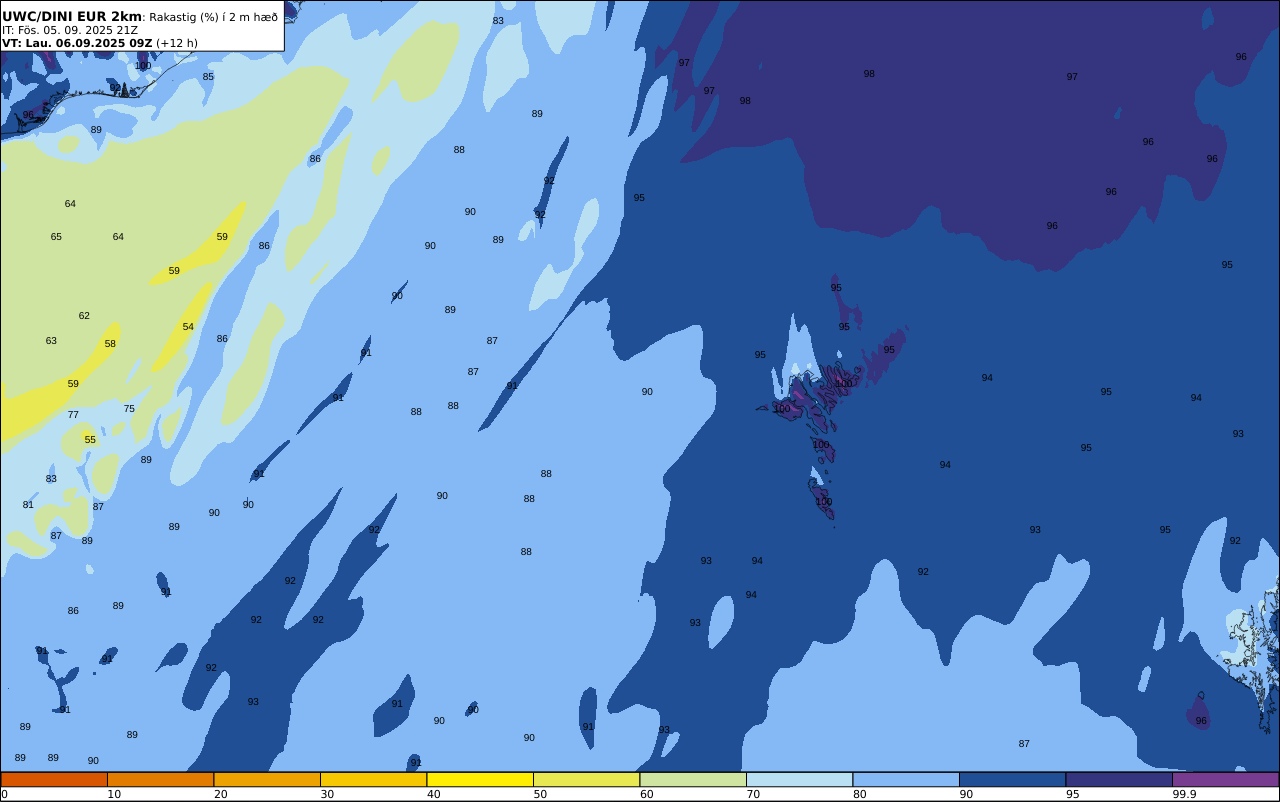Pick the purple colorbar segment above 99.9
The image size is (1280, 802).
pyautogui.click(x=1225, y=779)
